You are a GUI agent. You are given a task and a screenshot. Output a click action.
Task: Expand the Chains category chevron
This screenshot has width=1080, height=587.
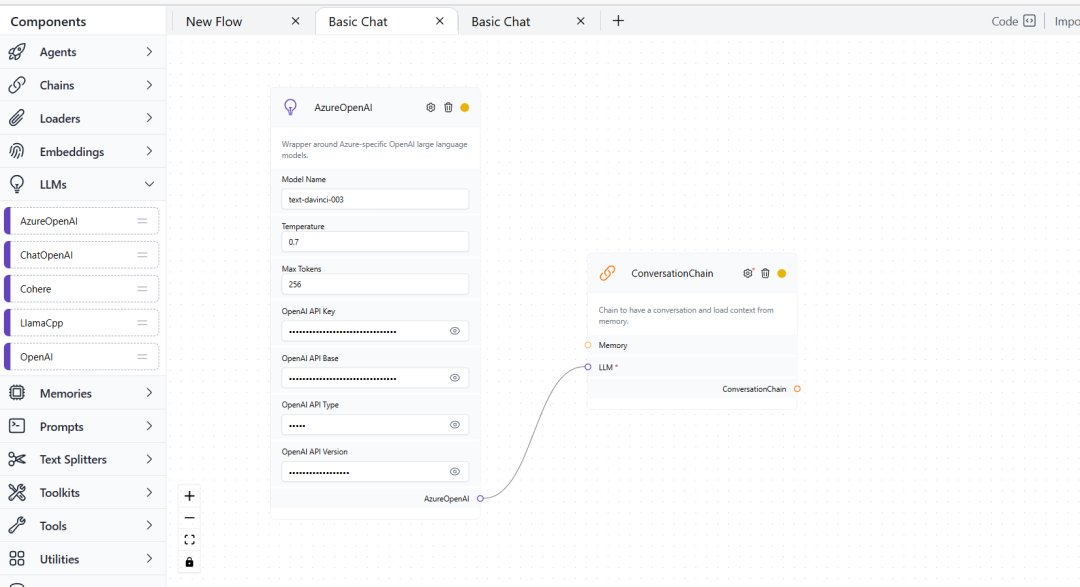click(x=149, y=85)
